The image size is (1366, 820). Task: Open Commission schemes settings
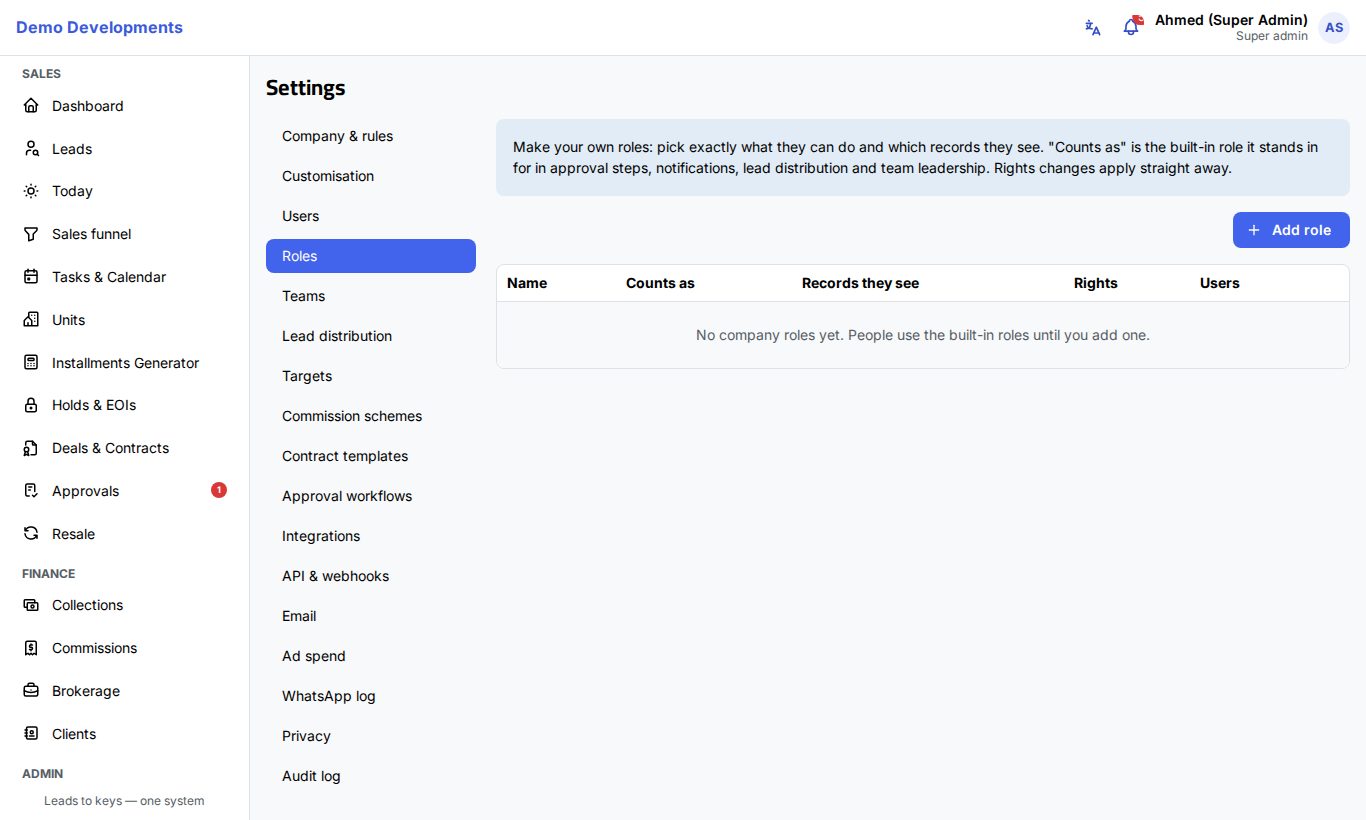click(371, 416)
